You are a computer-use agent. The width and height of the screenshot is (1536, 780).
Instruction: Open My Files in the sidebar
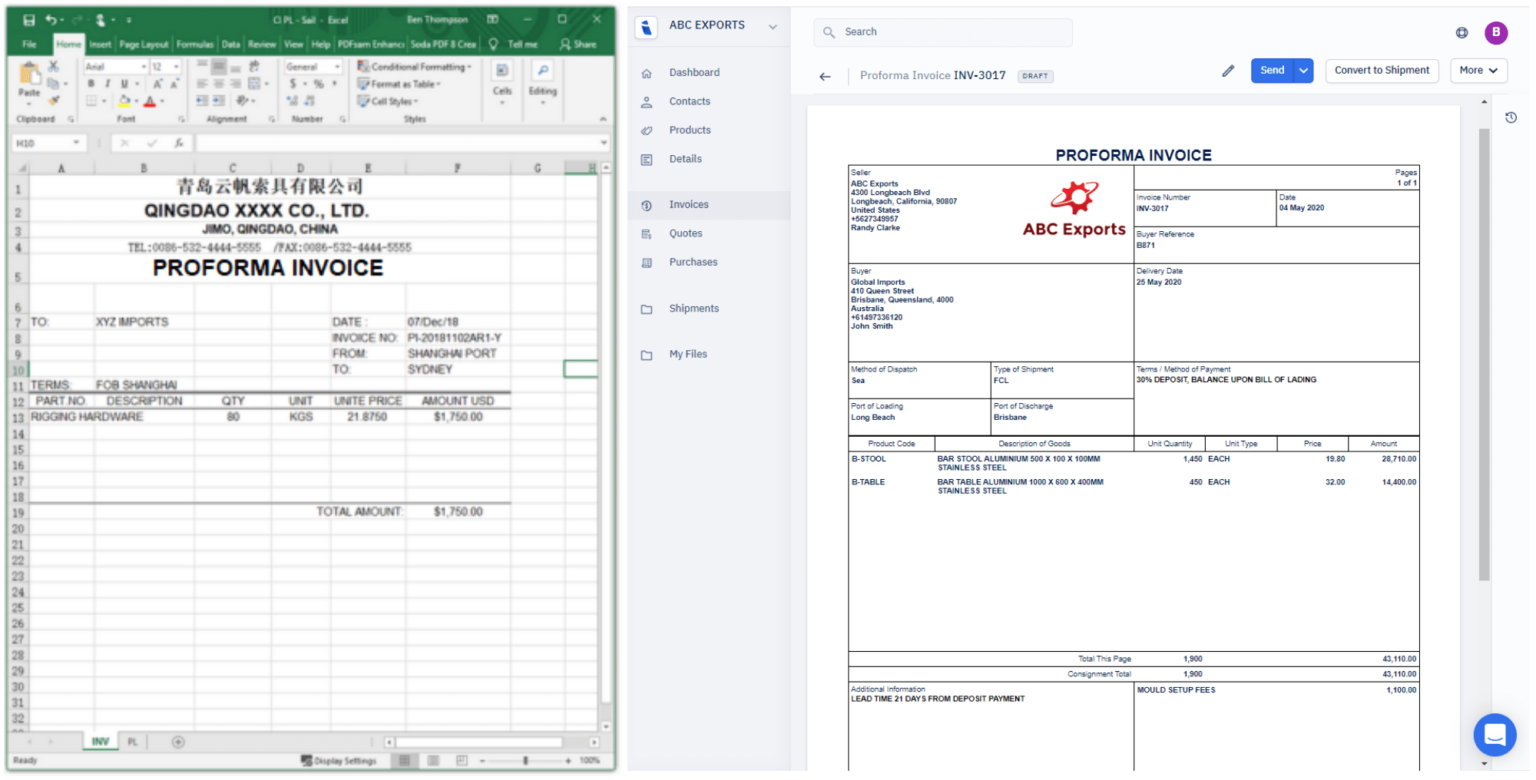tap(688, 354)
